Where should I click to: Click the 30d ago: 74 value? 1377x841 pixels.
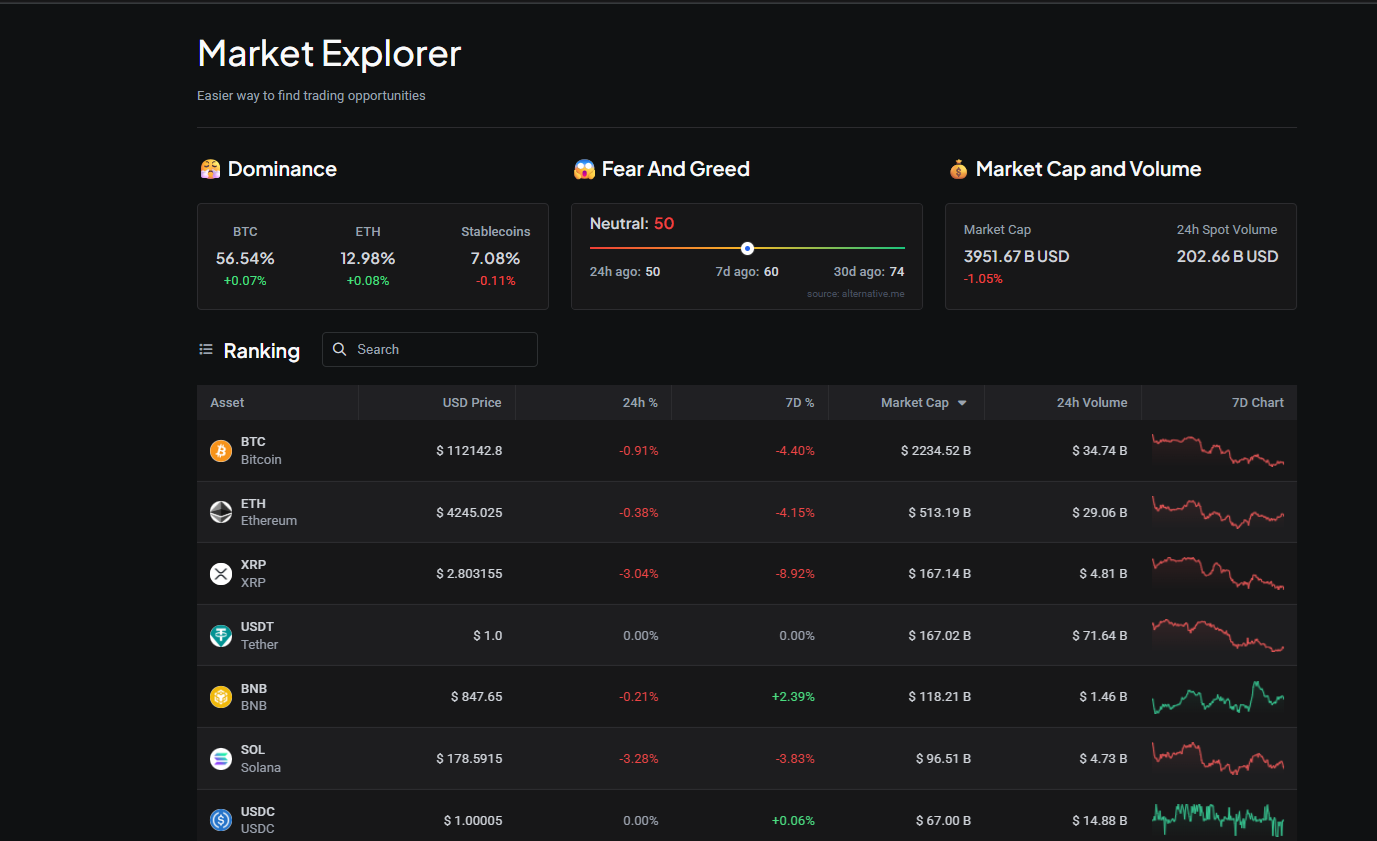(x=869, y=272)
